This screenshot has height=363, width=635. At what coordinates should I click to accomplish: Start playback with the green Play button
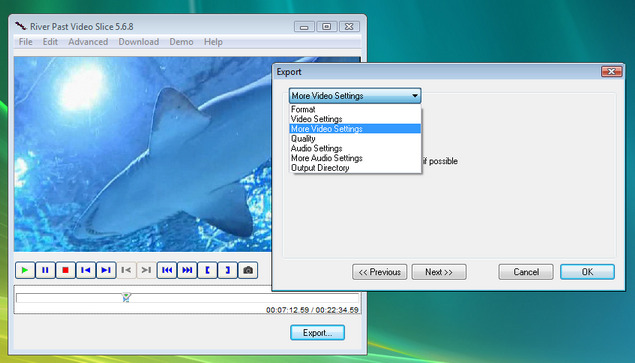pos(25,270)
